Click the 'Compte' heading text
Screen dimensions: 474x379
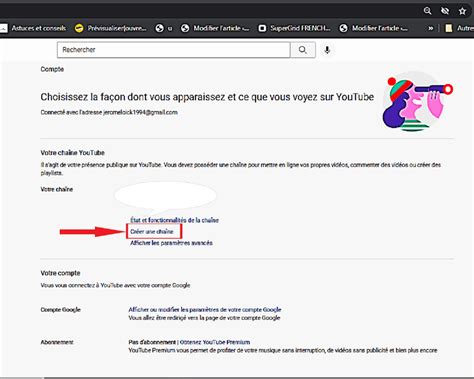pos(52,69)
